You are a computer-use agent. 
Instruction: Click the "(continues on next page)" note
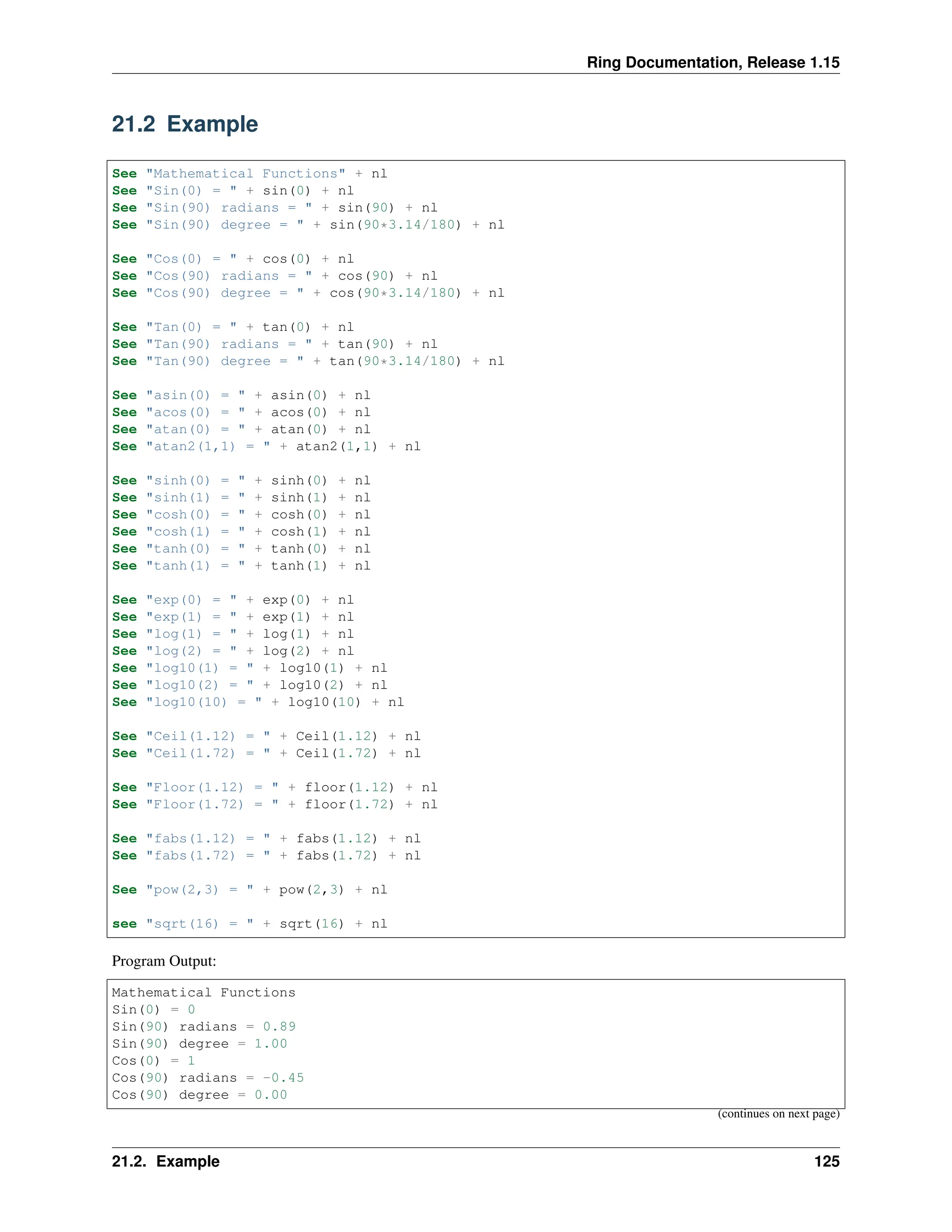tap(778, 1113)
